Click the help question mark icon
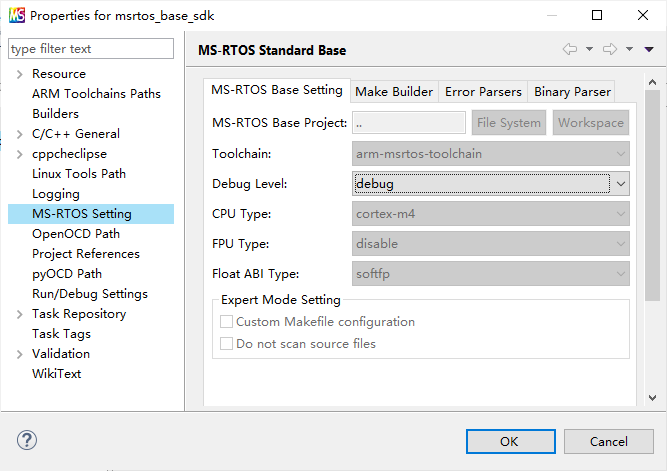 point(27,440)
